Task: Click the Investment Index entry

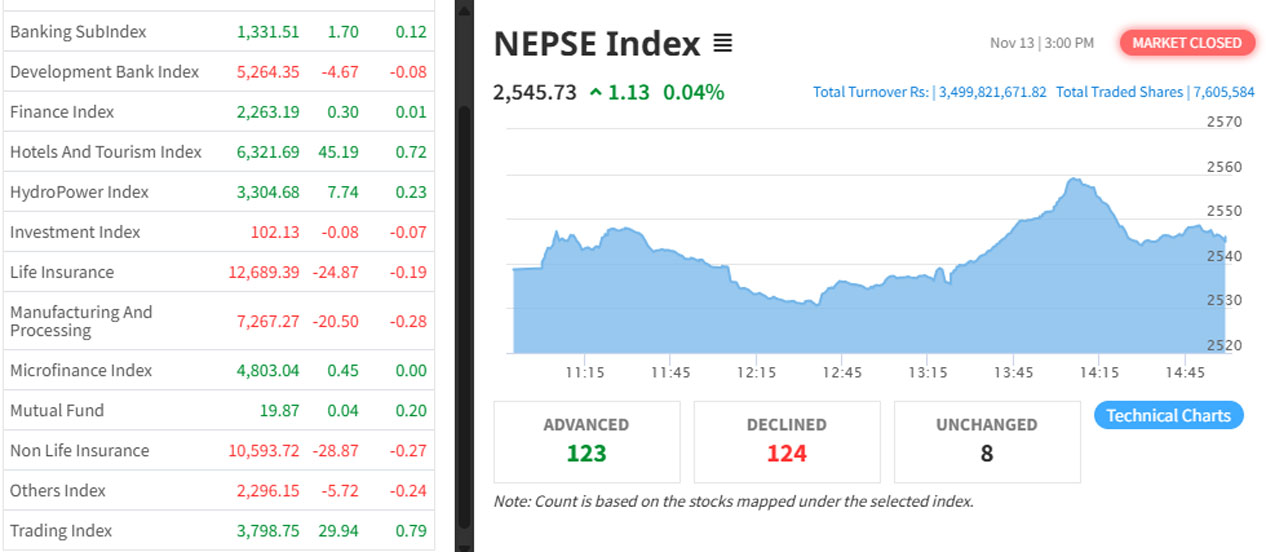Action: 75,232
